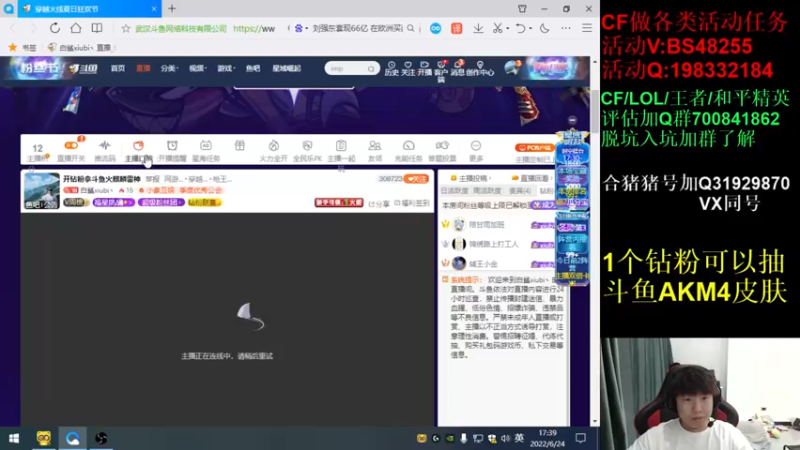Open 推流码 stream key tool
Image resolution: width=800 pixels, height=450 pixels.
click(x=105, y=151)
